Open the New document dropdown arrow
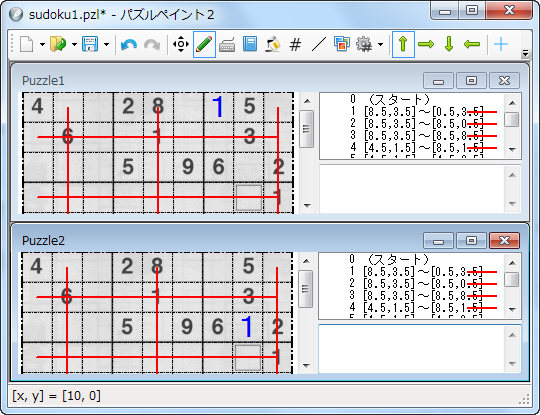Viewport: 540px width, 415px height. coord(42,44)
